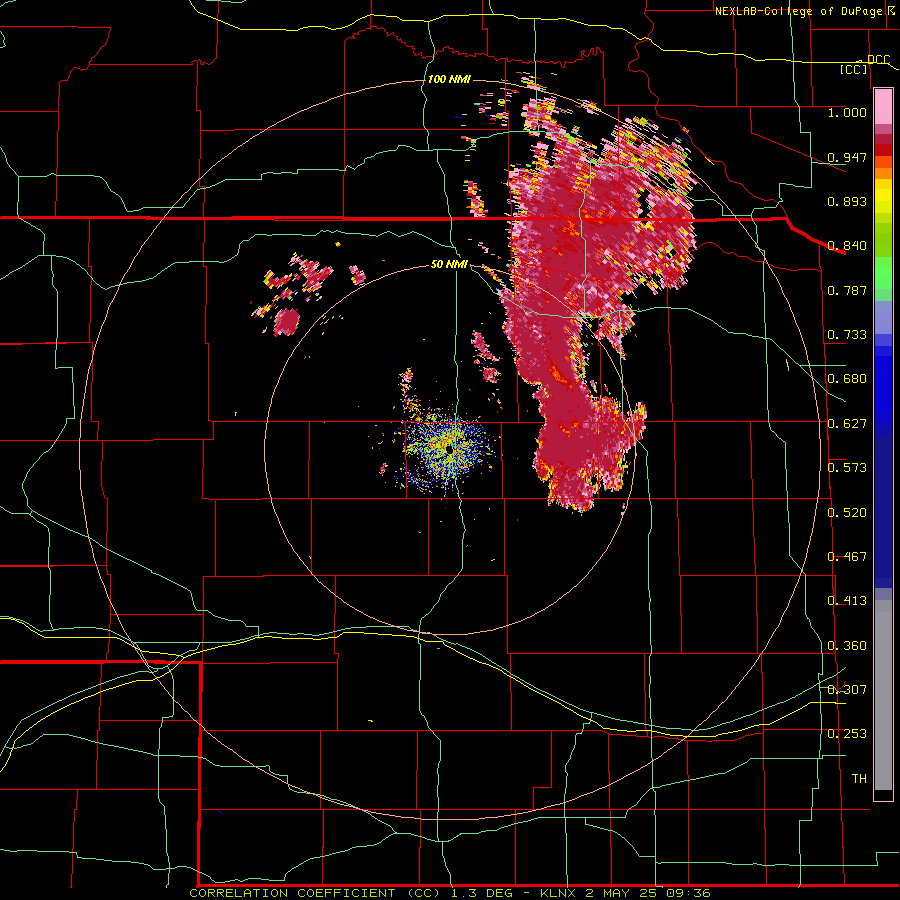Viewport: 900px width, 900px height.
Task: Click the 50 NMI range ring label
Action: click(449, 264)
